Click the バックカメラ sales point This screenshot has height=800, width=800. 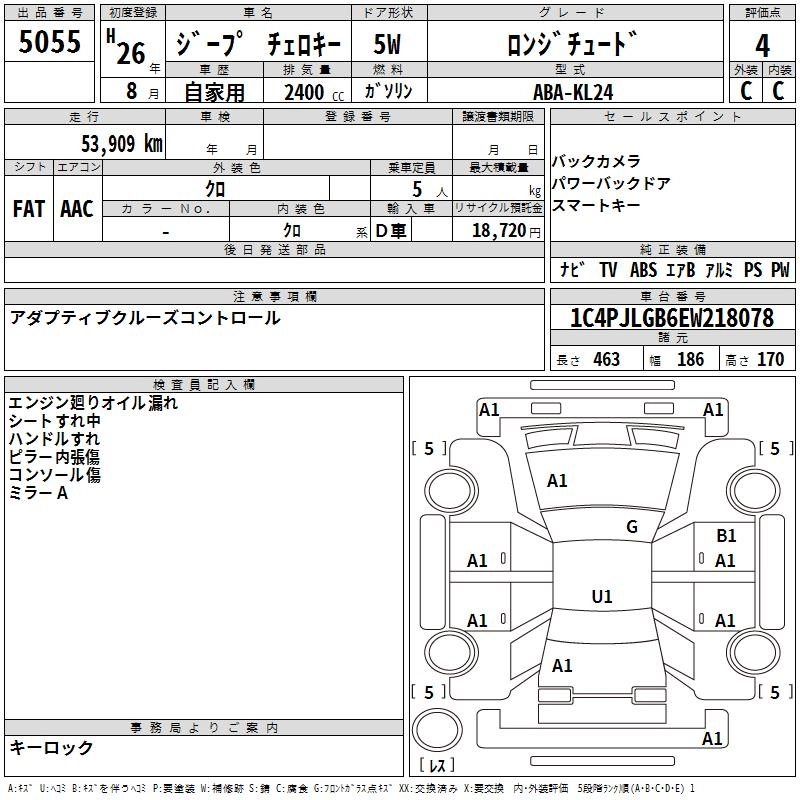pyautogui.click(x=596, y=161)
